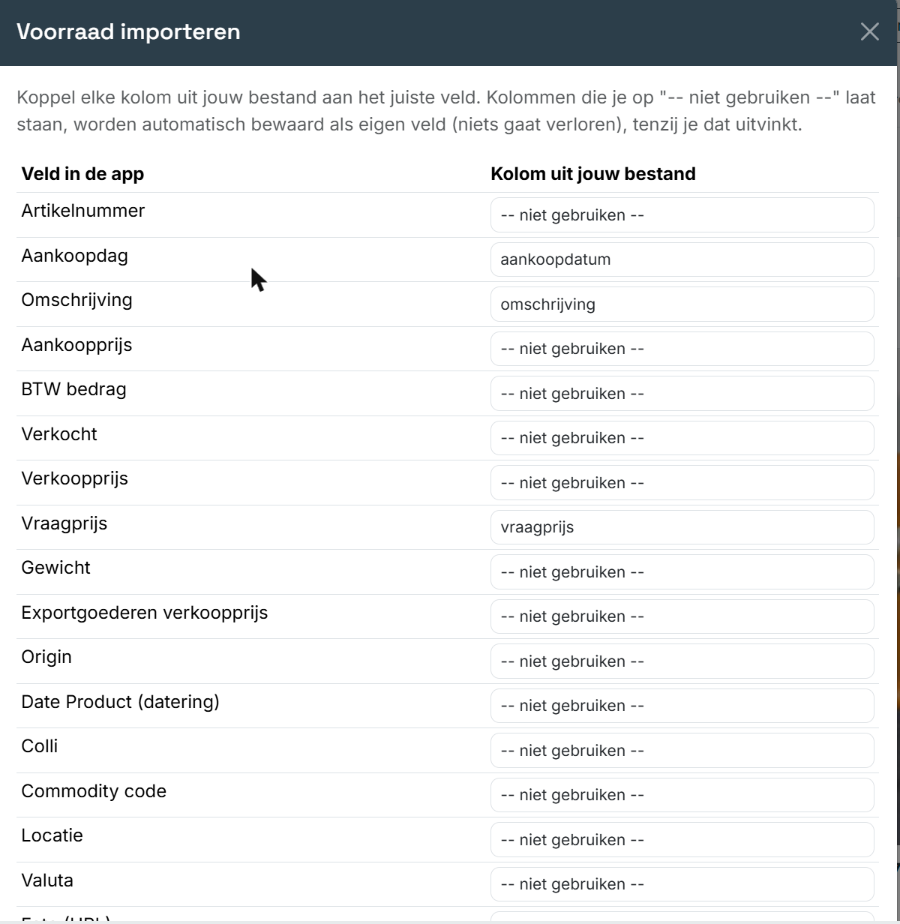Viewport: 900px width, 924px height.
Task: Click the Kolom uit jouw bestand header
Action: [593, 174]
